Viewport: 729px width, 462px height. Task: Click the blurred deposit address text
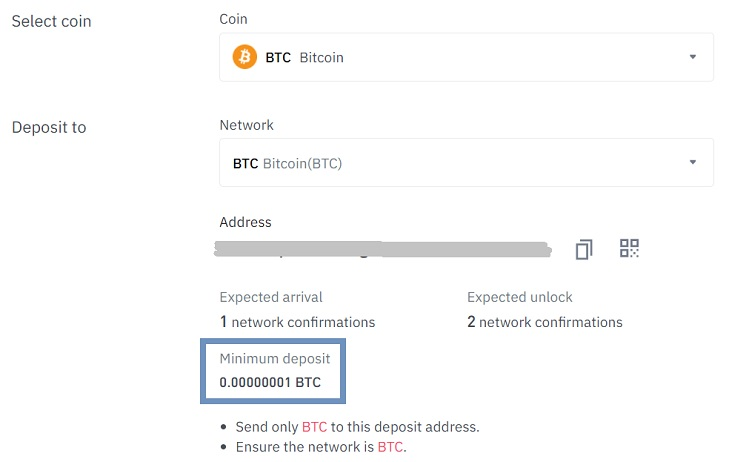[385, 249]
